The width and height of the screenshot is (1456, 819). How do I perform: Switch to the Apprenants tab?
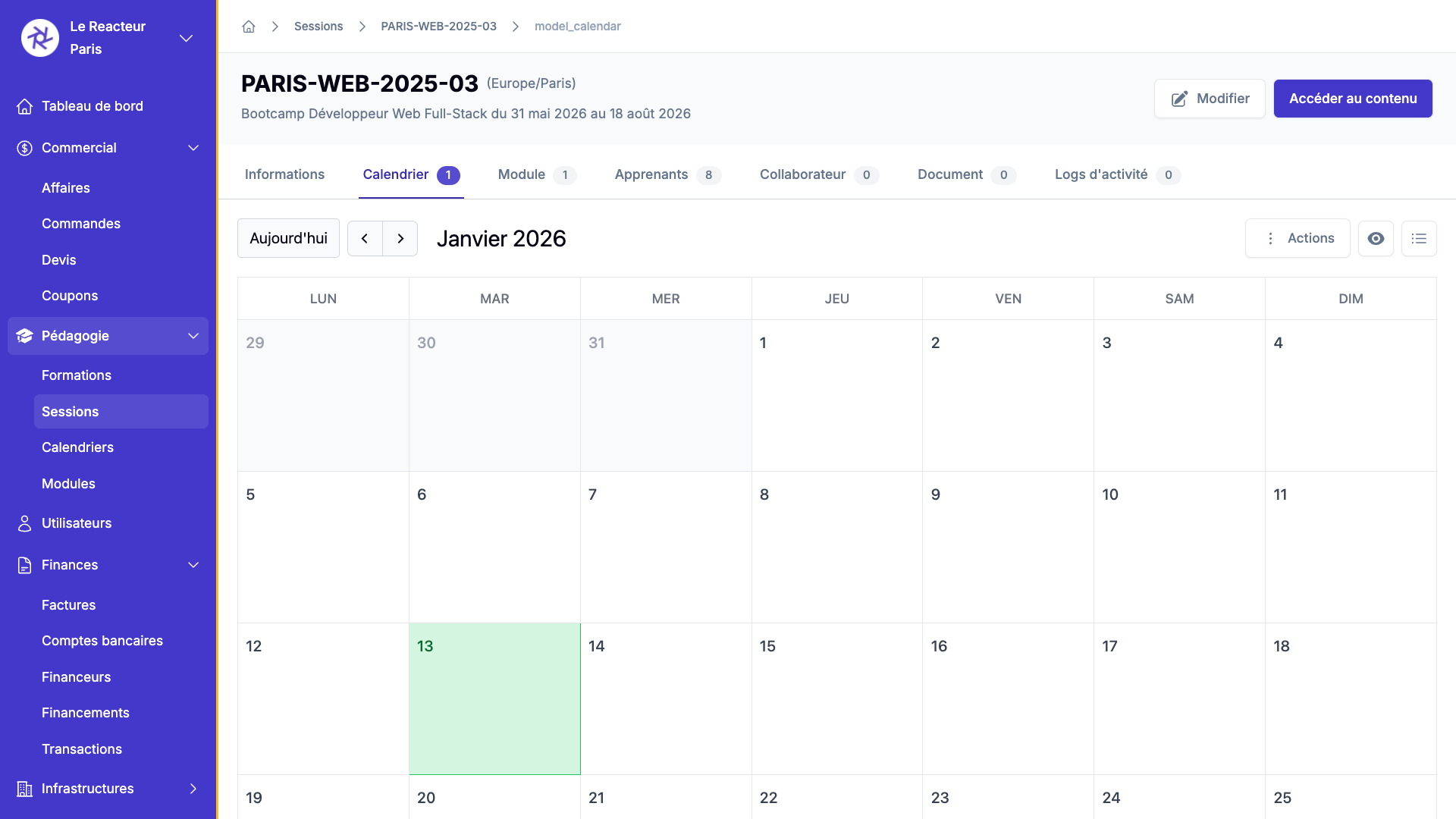(651, 174)
